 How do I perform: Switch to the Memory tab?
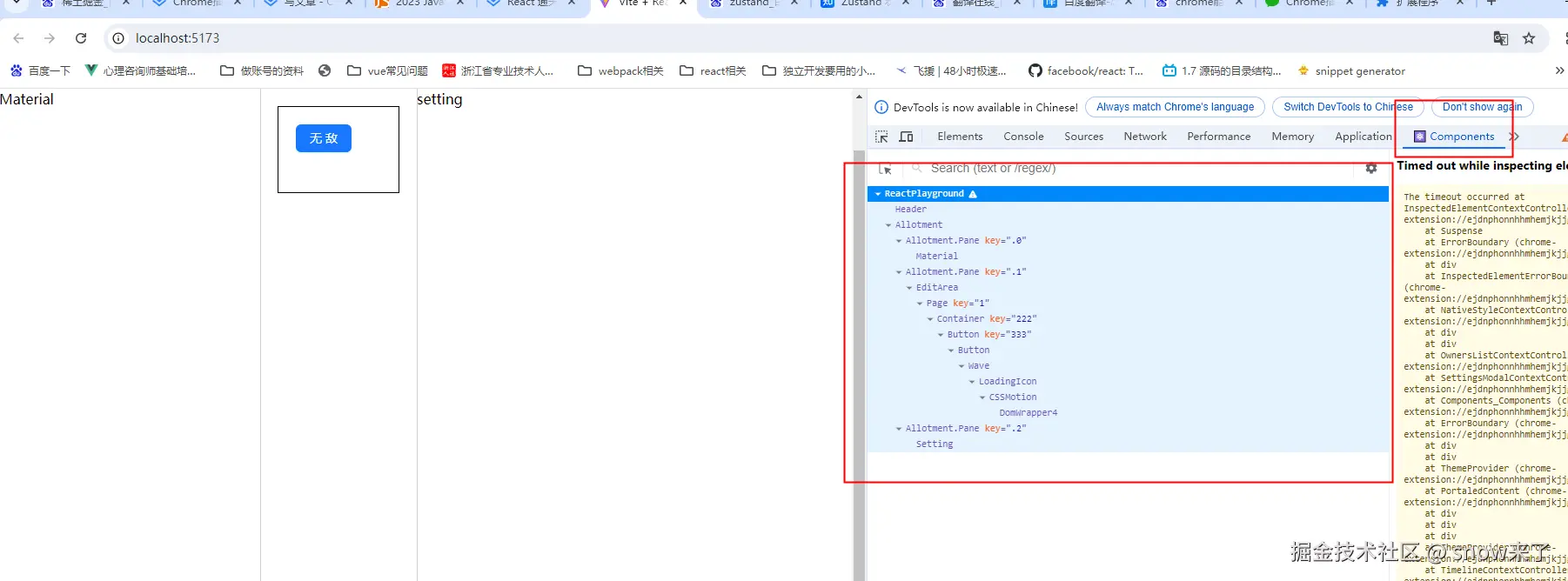point(1292,137)
